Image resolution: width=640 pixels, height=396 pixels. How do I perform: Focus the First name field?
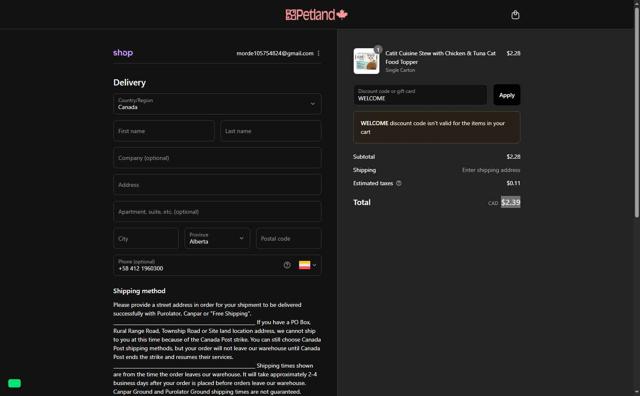pyautogui.click(x=164, y=131)
